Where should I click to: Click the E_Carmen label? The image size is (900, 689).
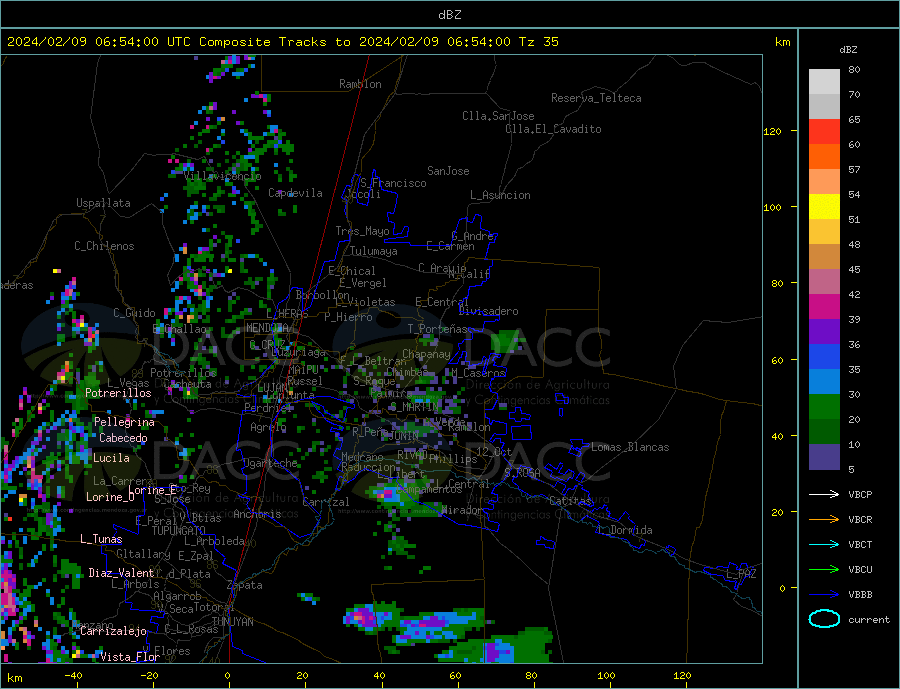(451, 246)
